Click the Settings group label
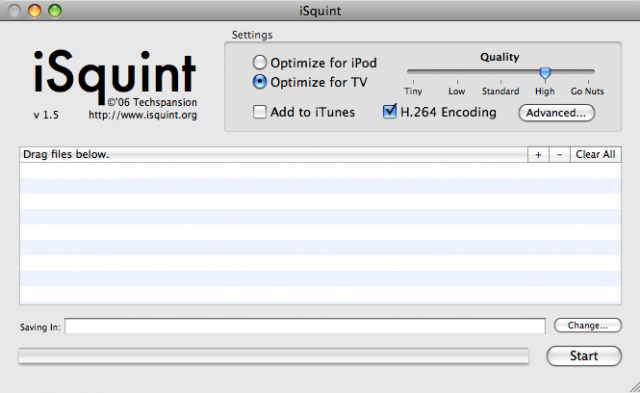Image resolution: width=640 pixels, height=393 pixels. click(x=252, y=35)
